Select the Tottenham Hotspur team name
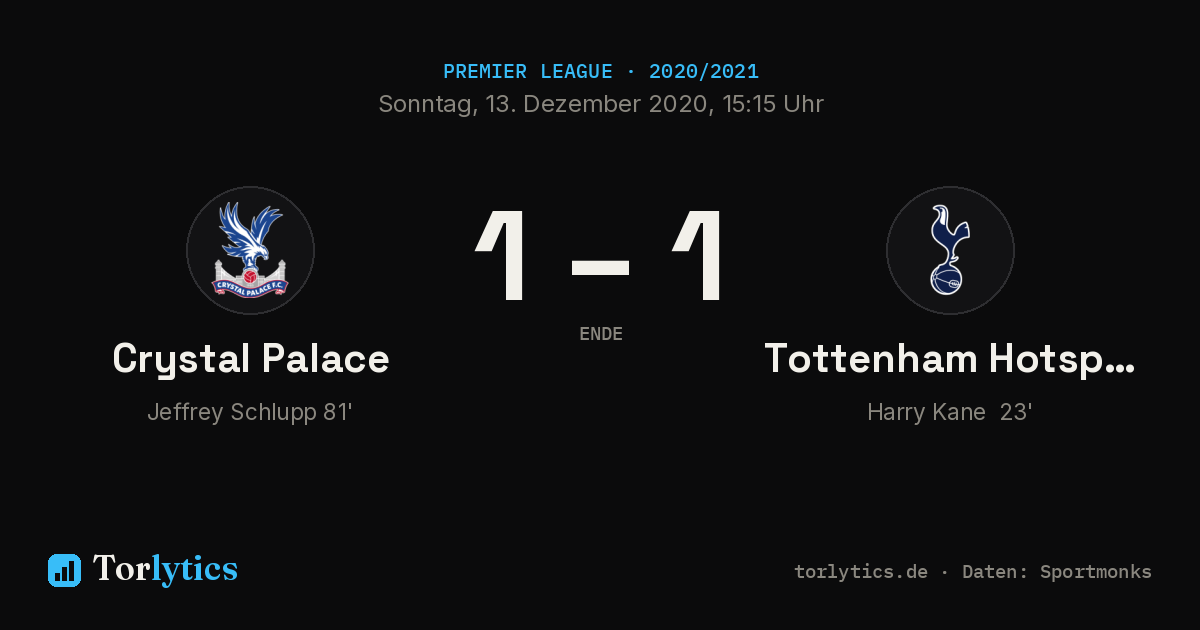 [950, 358]
